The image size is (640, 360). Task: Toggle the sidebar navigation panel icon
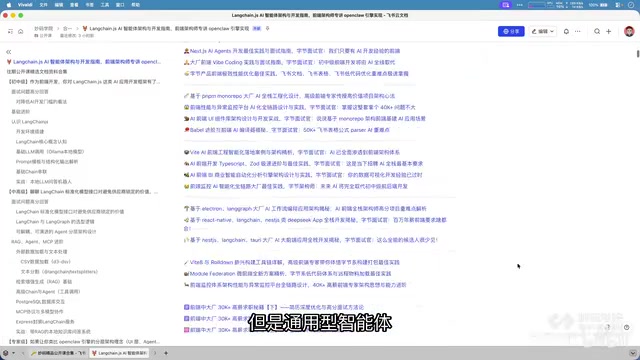(x=10, y=31)
